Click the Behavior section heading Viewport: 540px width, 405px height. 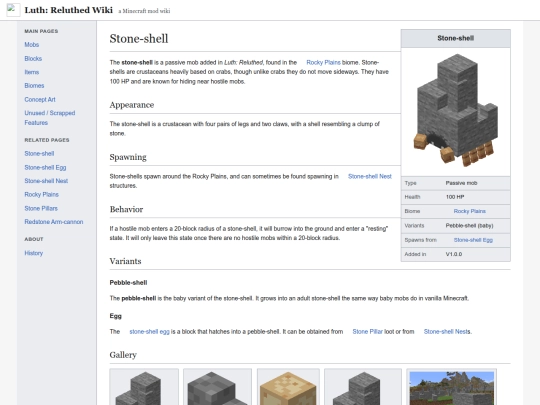(126, 209)
